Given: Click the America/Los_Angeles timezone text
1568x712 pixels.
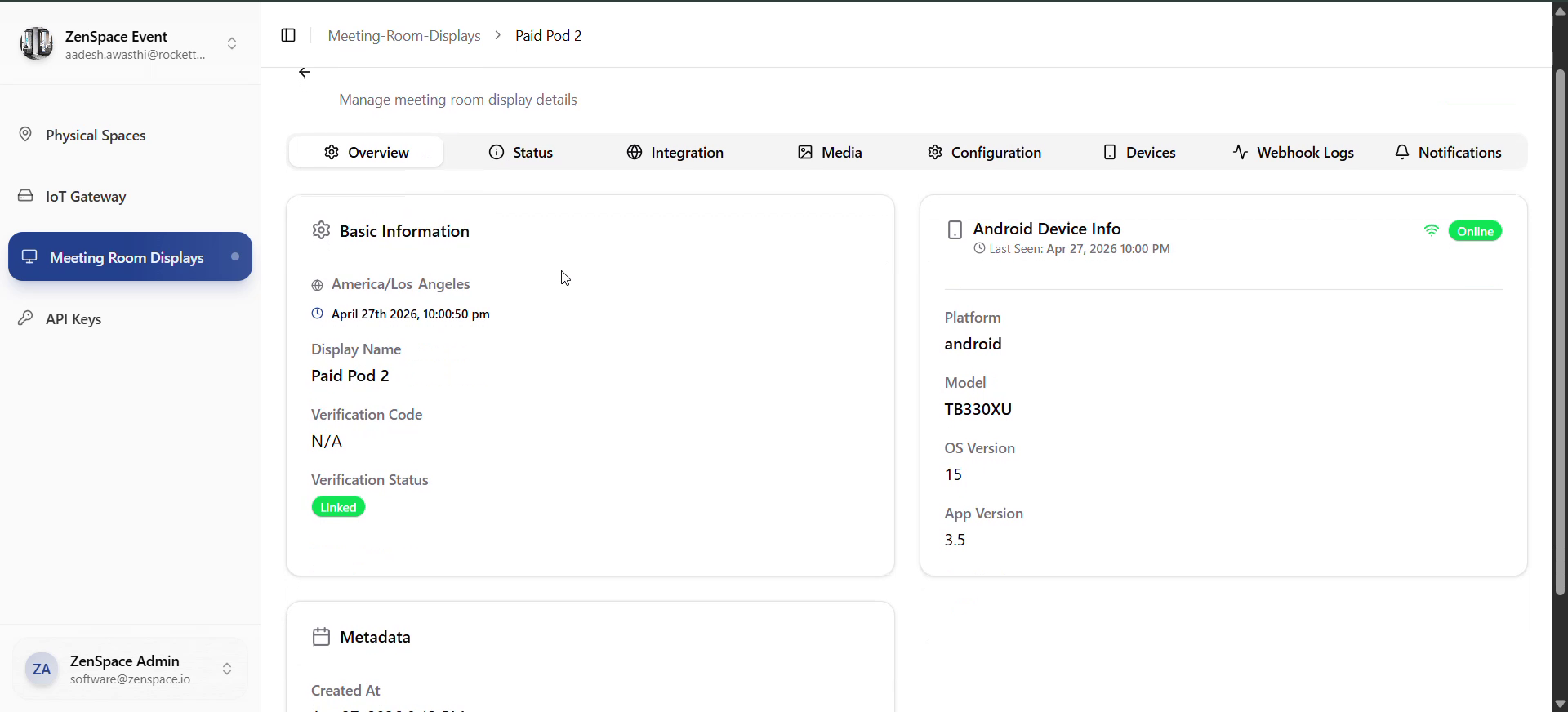Looking at the screenshot, I should pos(401,284).
